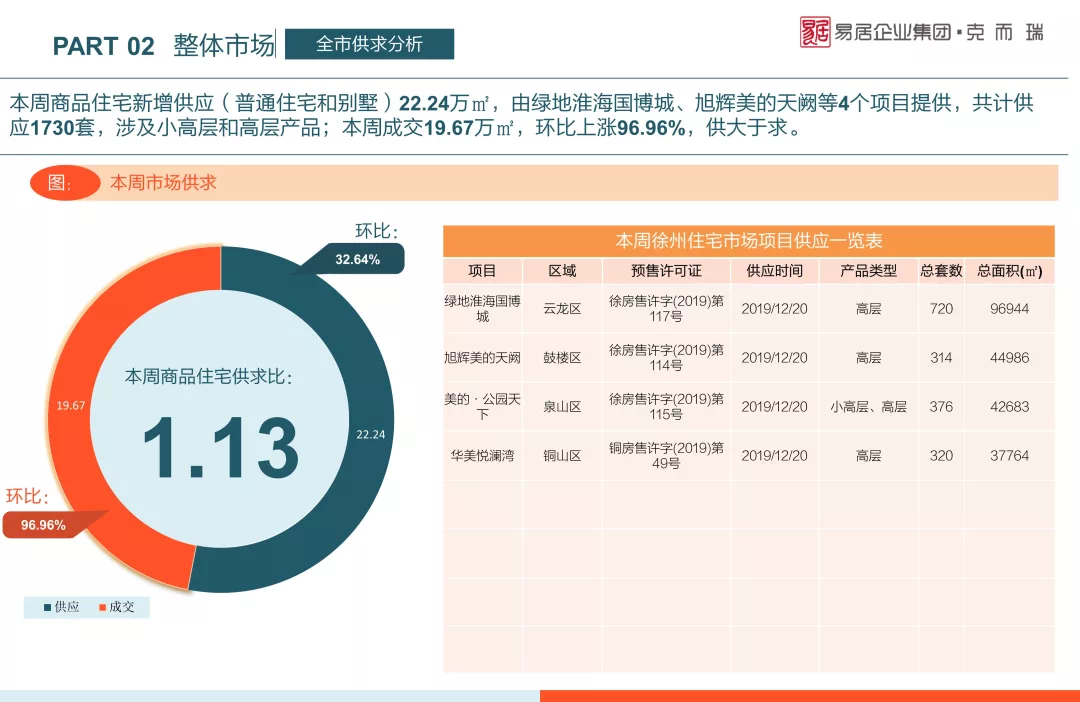Viewport: 1080px width, 702px height.
Task: Click the 37764 total area cell
Action: 1010,455
